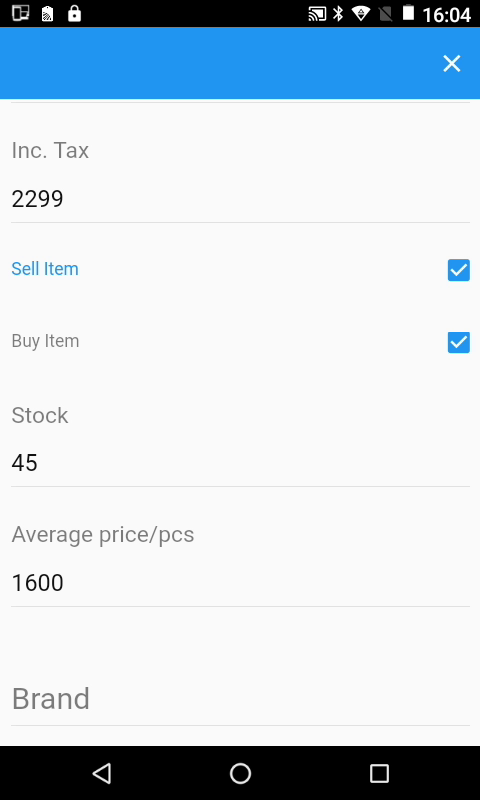
Task: Tap the lock notification icon
Action: click(74, 13)
